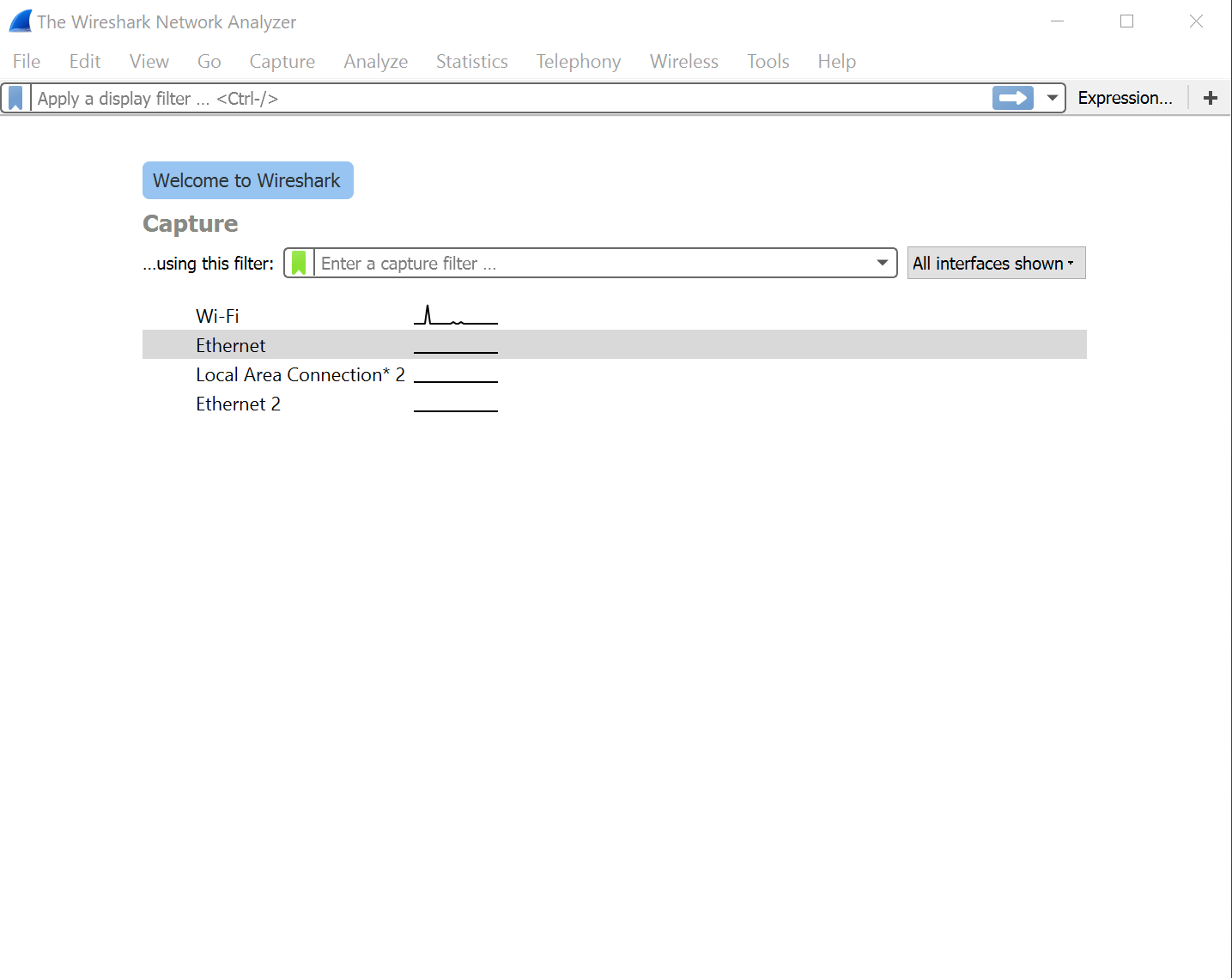The image size is (1232, 978).
Task: Open the Telephony menu
Action: [579, 61]
